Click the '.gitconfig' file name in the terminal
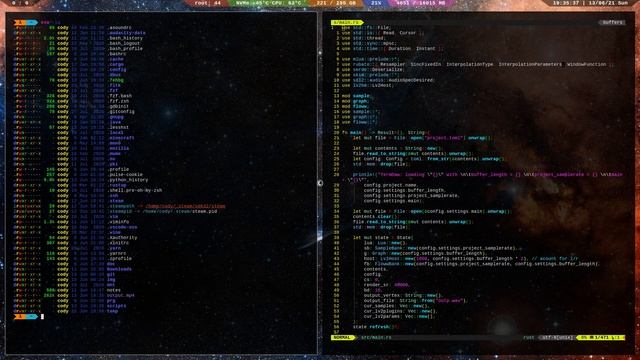The height and width of the screenshot is (360, 640). click(x=121, y=111)
